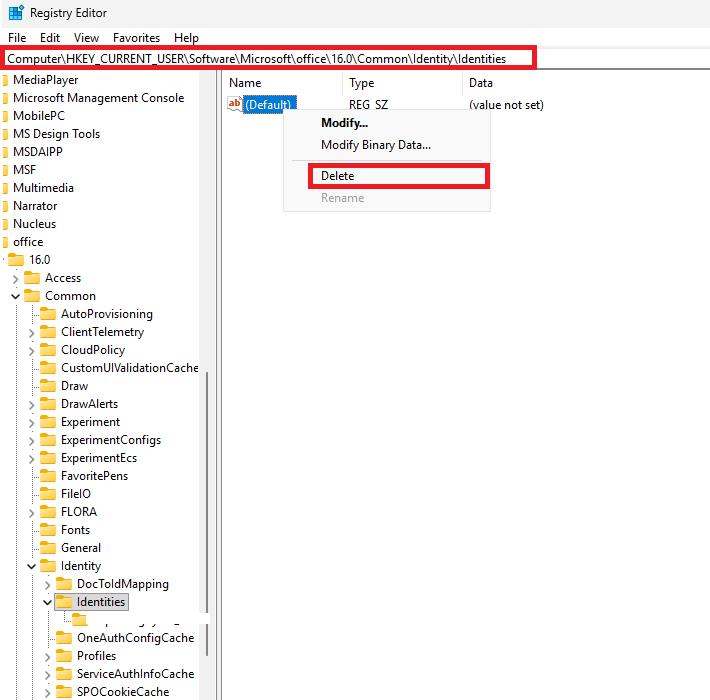Select the MSF key
Screen dimensions: 710x700
tap(24, 170)
